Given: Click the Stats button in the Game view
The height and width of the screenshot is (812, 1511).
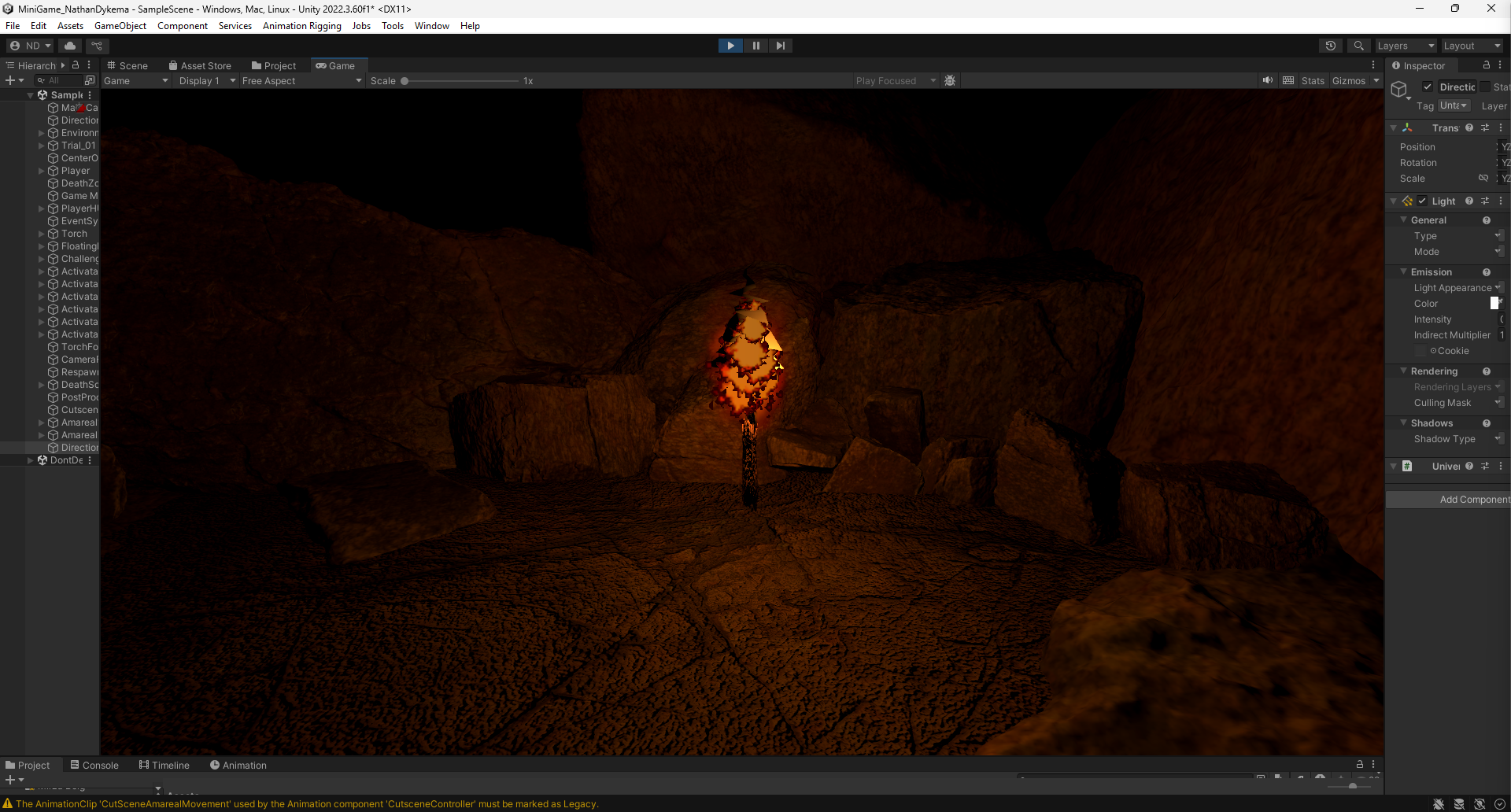Looking at the screenshot, I should pyautogui.click(x=1313, y=80).
